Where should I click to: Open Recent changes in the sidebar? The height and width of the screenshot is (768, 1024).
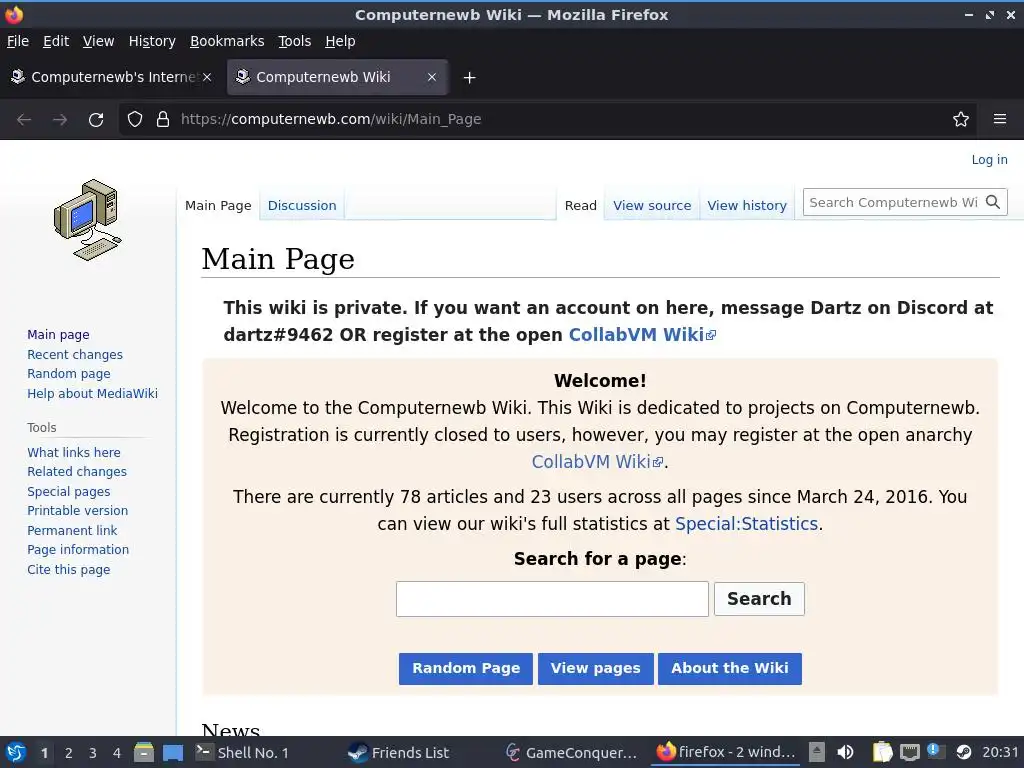coord(74,354)
